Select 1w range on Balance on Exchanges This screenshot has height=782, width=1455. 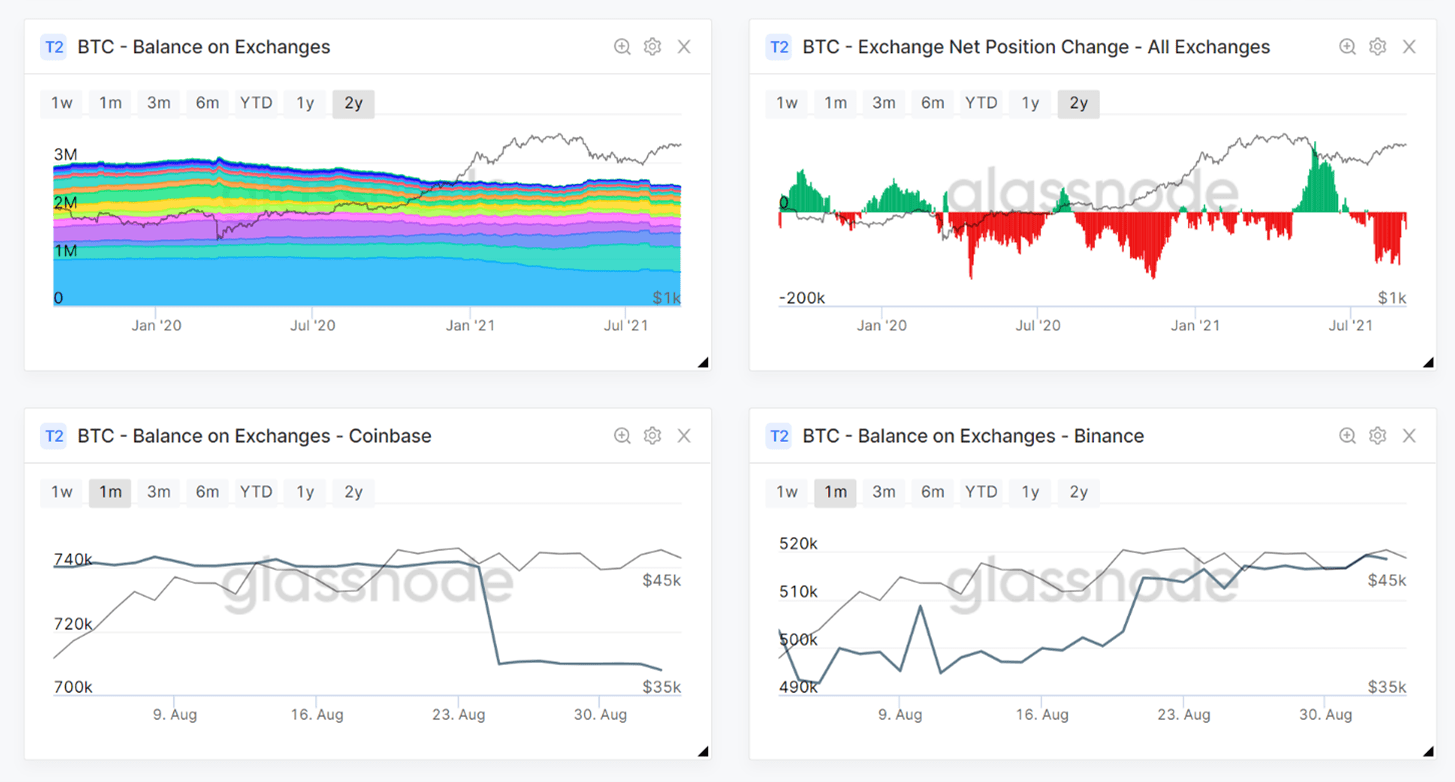point(62,103)
